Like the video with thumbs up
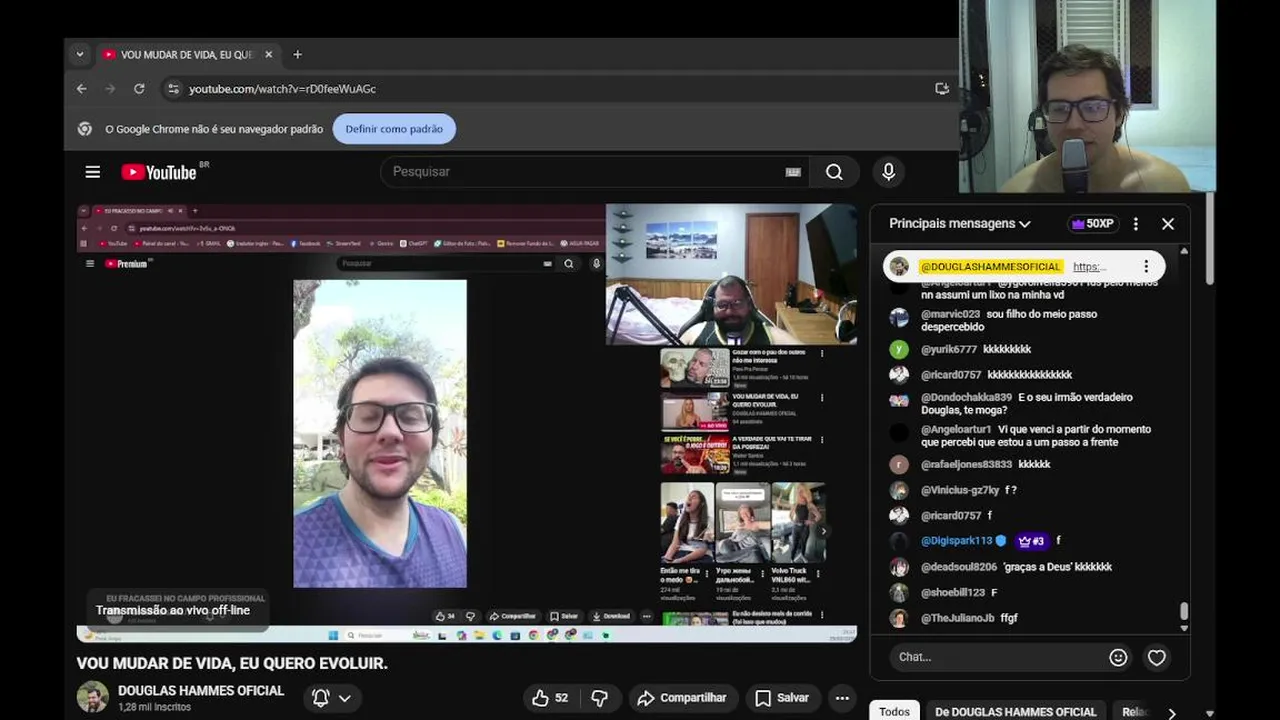Viewport: 1280px width, 720px height. 550,698
